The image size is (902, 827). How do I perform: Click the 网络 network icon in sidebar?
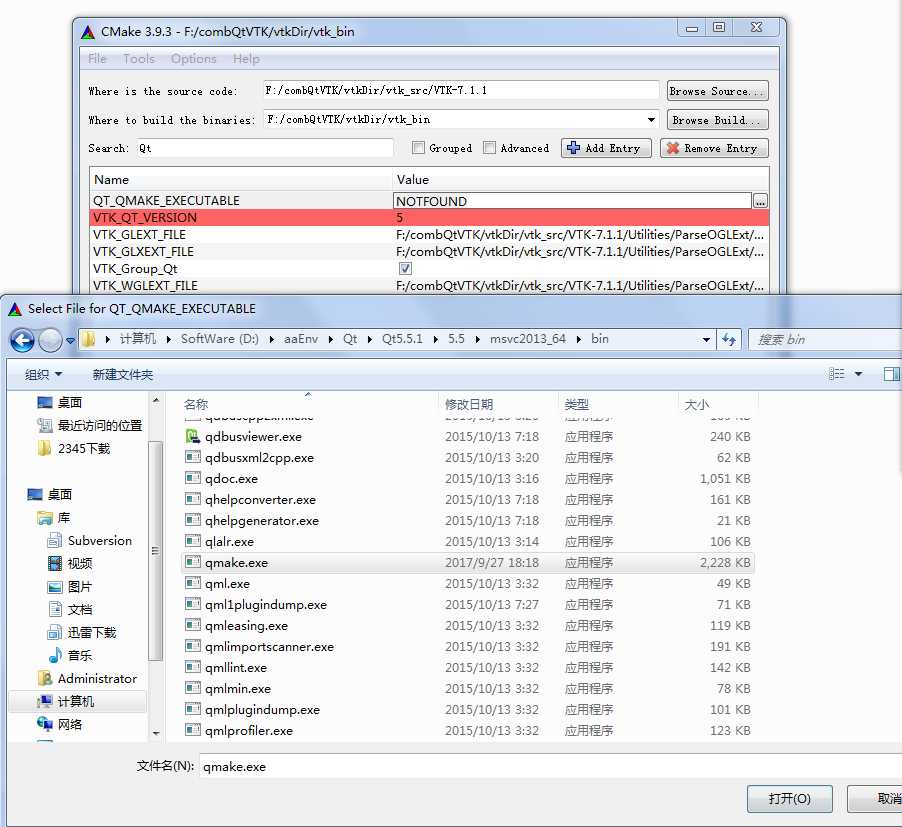click(x=45, y=724)
